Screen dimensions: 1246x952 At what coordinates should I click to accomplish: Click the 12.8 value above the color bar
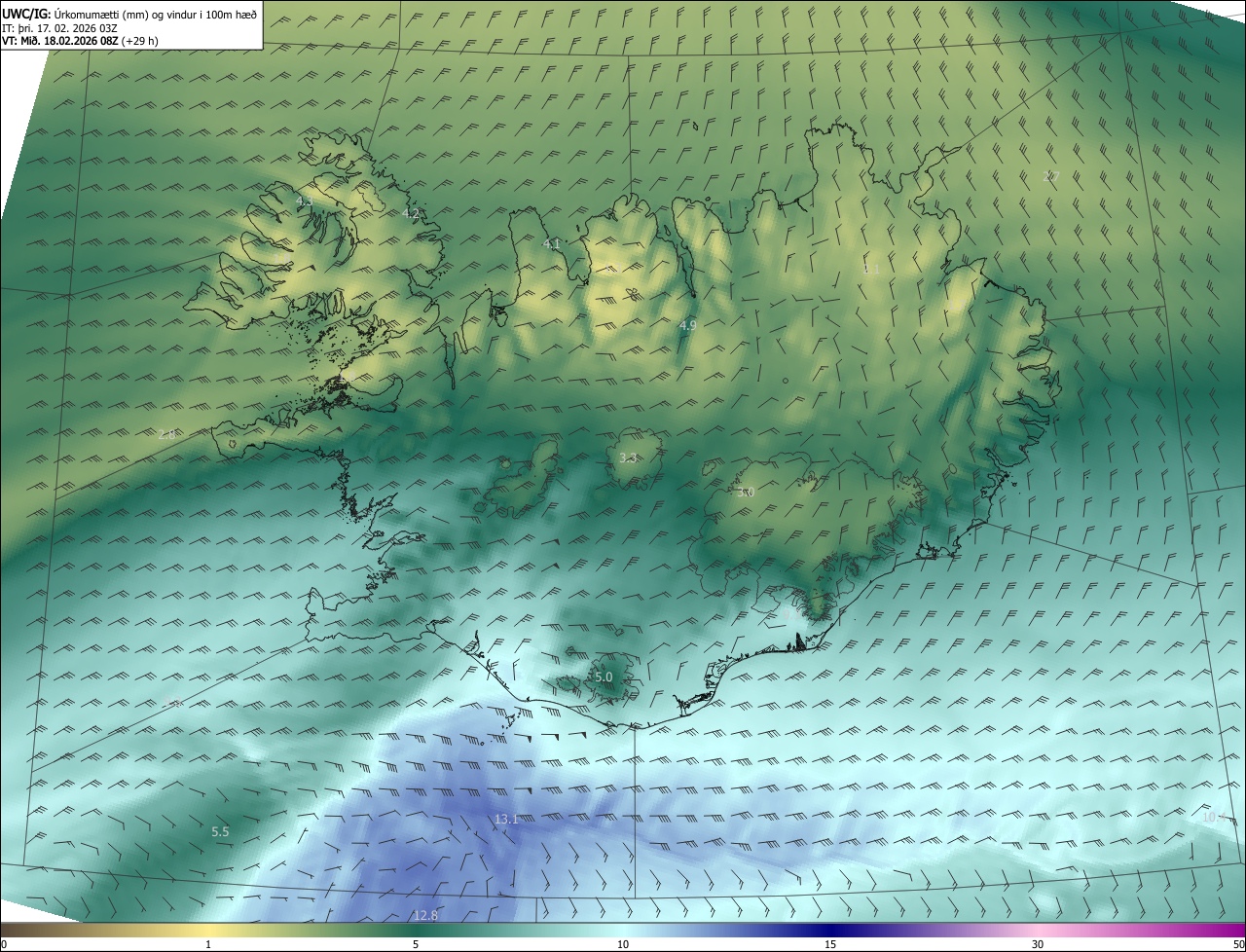point(425,915)
